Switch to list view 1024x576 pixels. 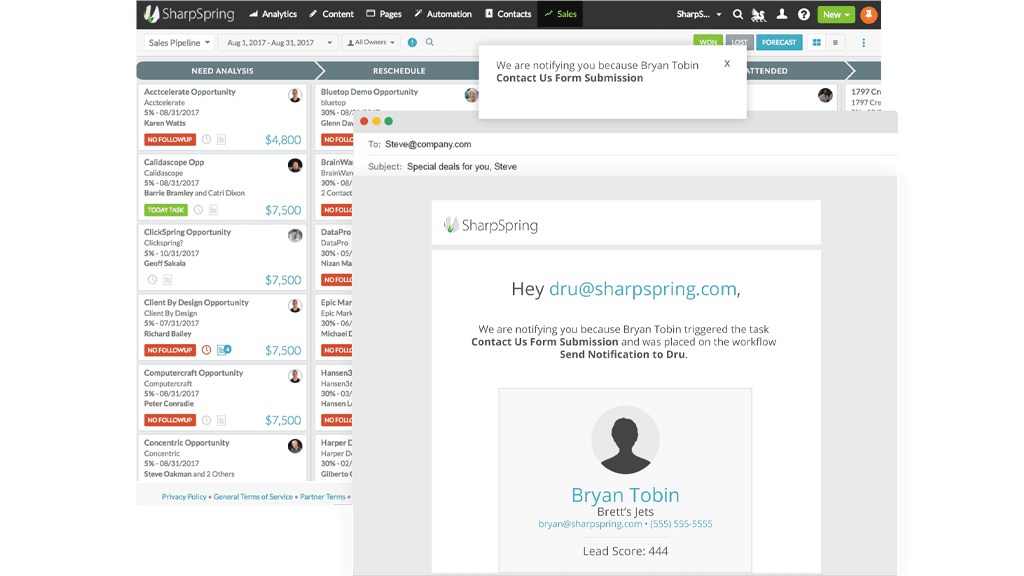[835, 42]
